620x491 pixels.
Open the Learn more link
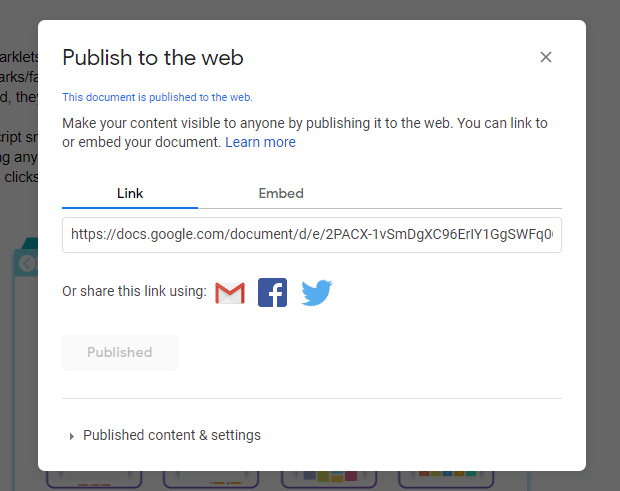[260, 142]
